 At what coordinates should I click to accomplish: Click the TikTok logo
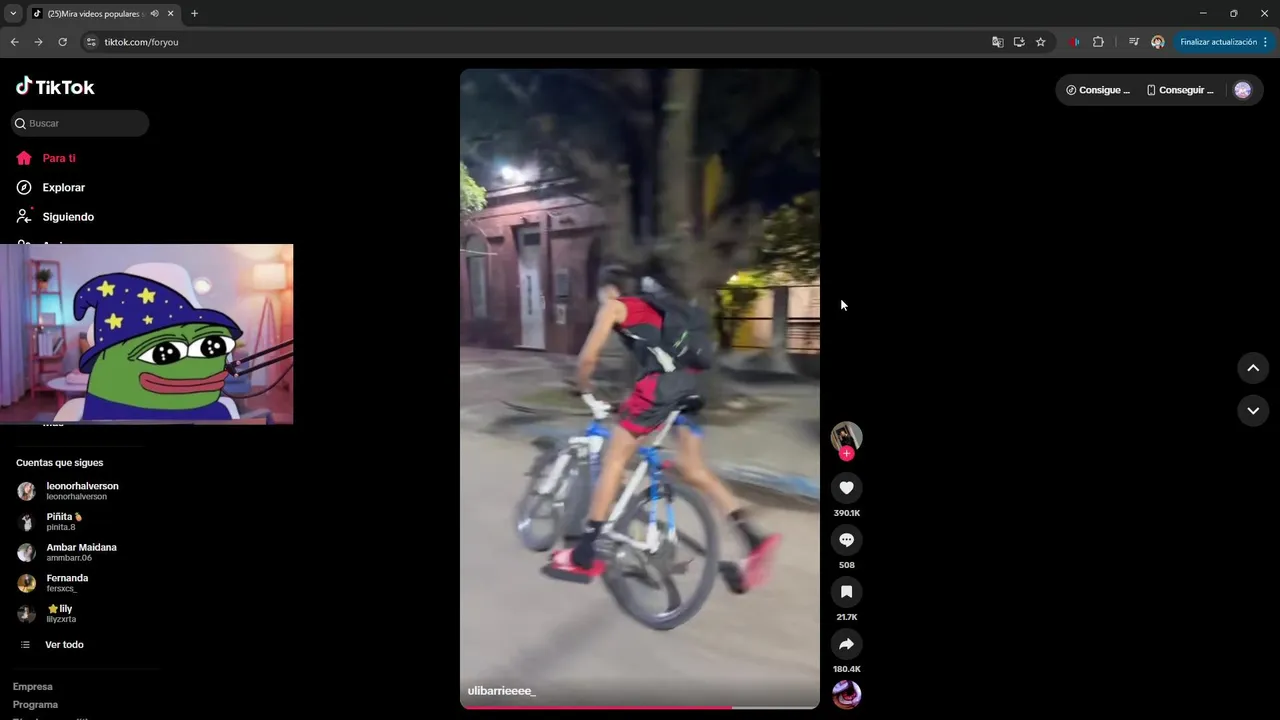click(55, 87)
